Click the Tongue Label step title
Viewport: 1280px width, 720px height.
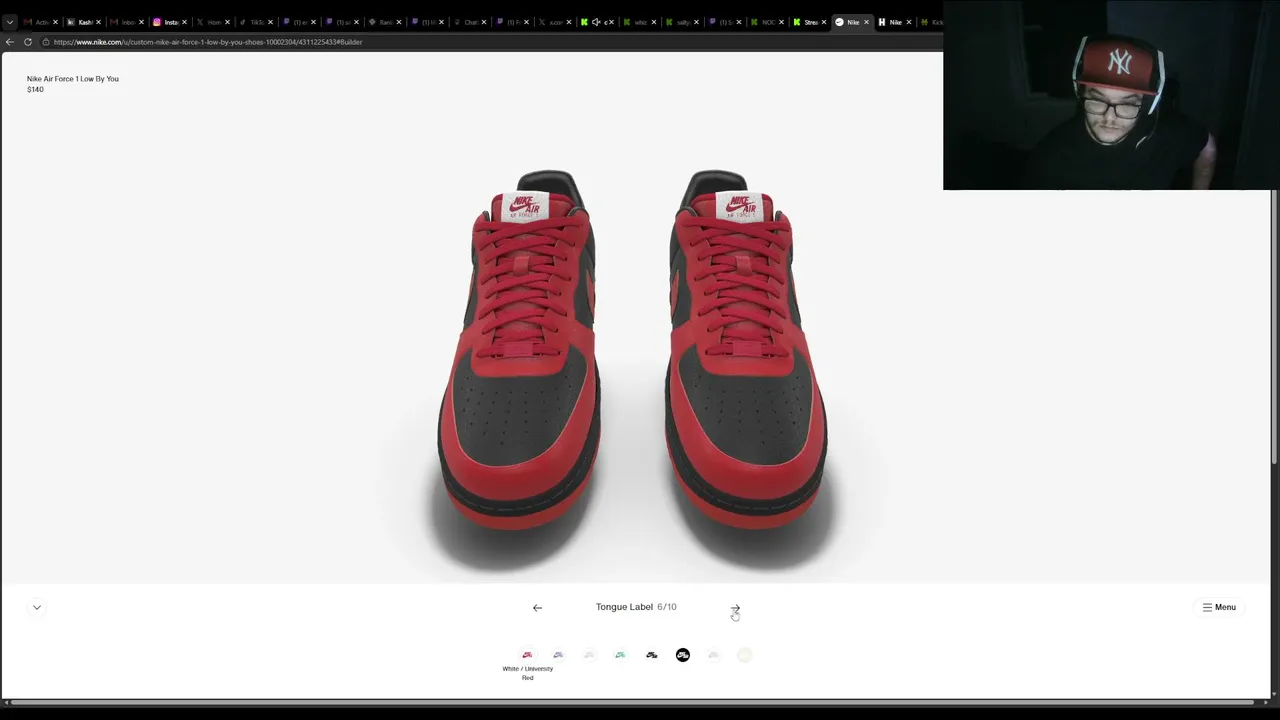coord(624,607)
